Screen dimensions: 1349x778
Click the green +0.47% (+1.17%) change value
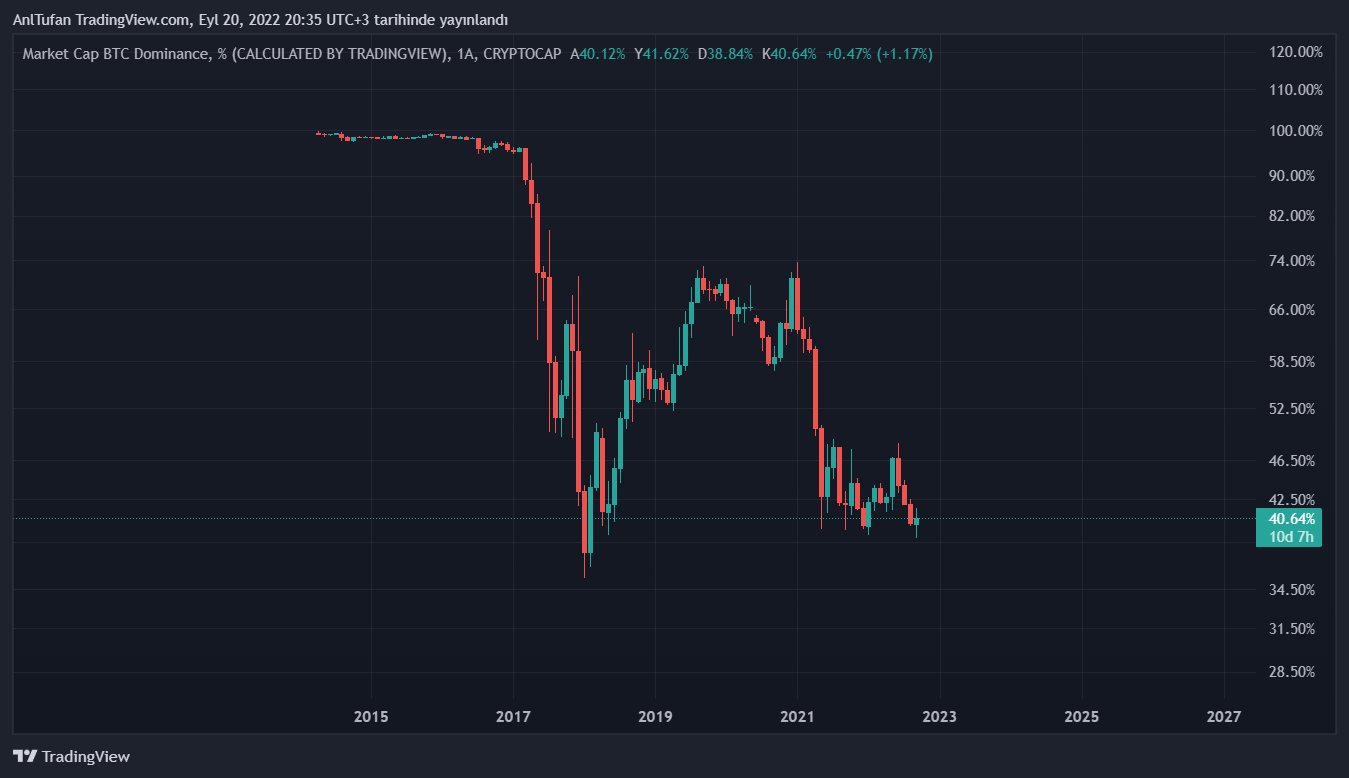(878, 54)
